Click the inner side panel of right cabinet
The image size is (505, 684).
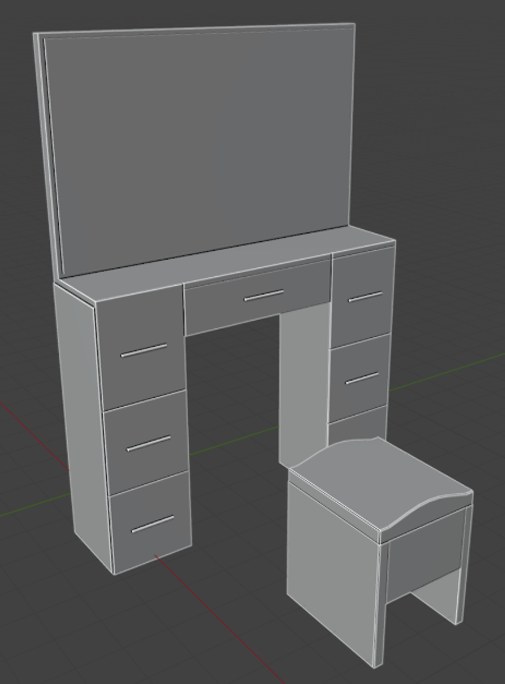(303, 384)
